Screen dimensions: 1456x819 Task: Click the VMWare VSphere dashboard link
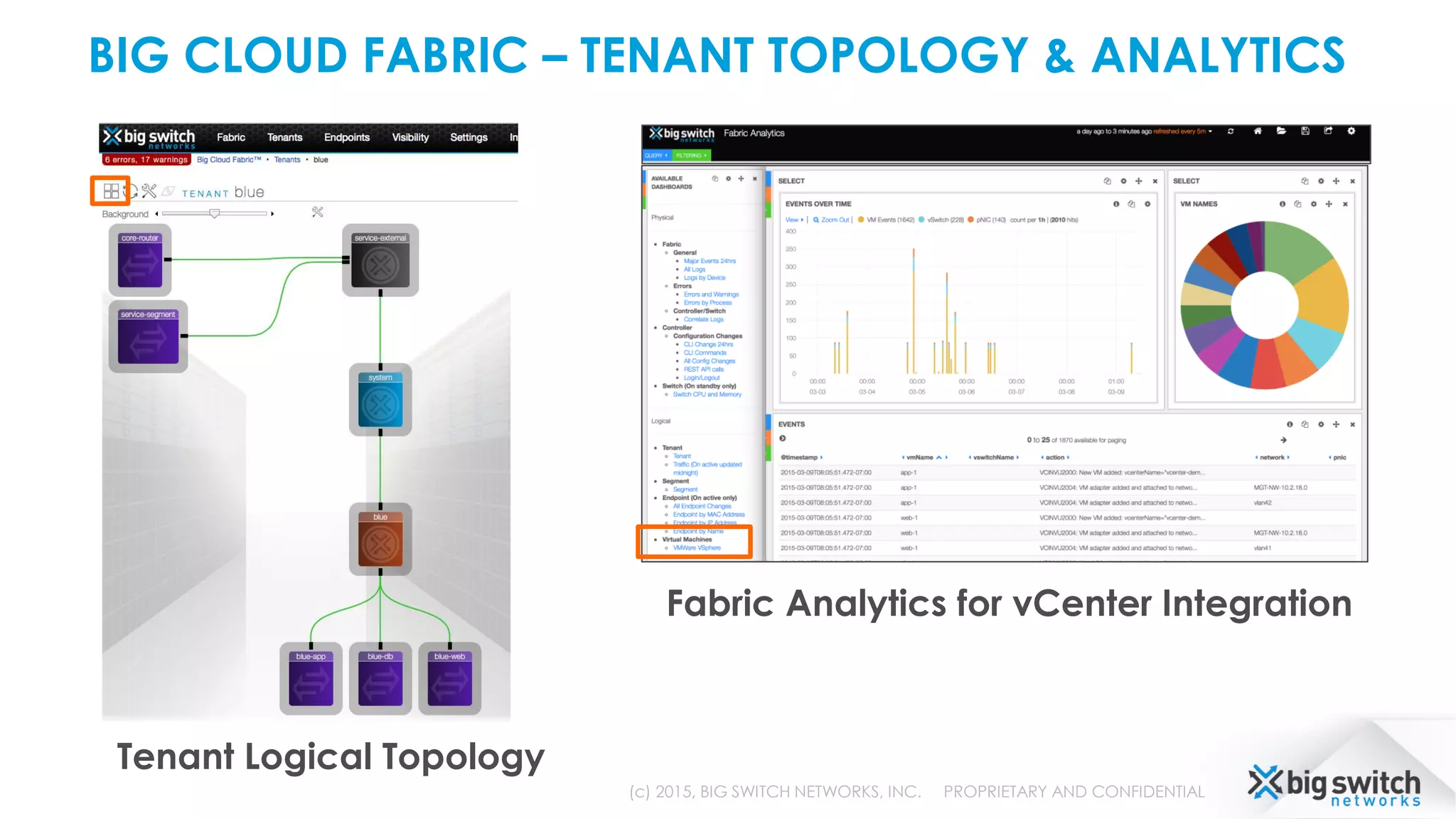click(697, 548)
